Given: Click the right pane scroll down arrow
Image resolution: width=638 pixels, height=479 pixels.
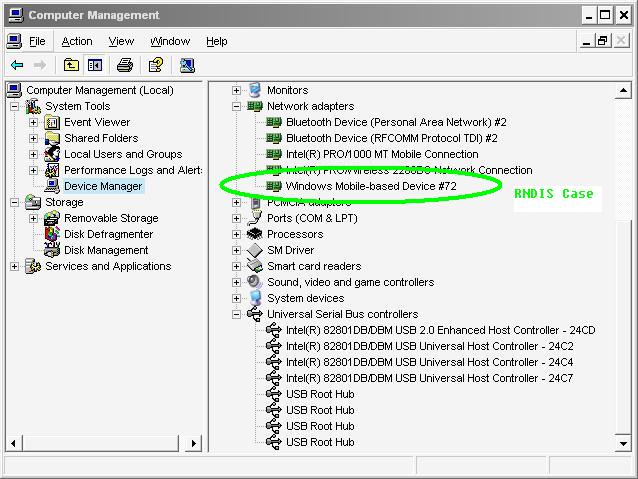Looking at the screenshot, I should 623,443.
